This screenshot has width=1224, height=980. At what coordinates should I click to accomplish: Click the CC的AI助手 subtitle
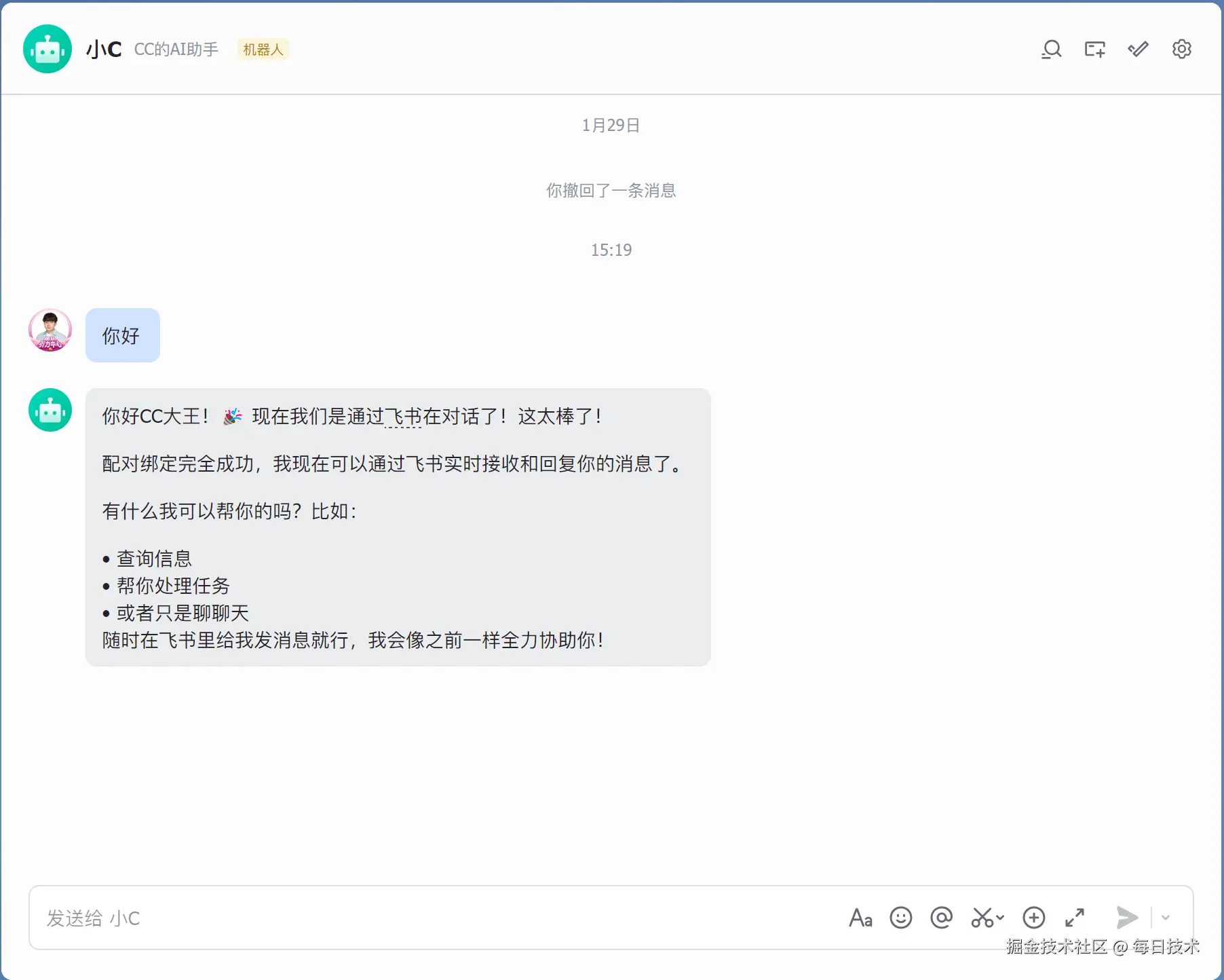176,50
